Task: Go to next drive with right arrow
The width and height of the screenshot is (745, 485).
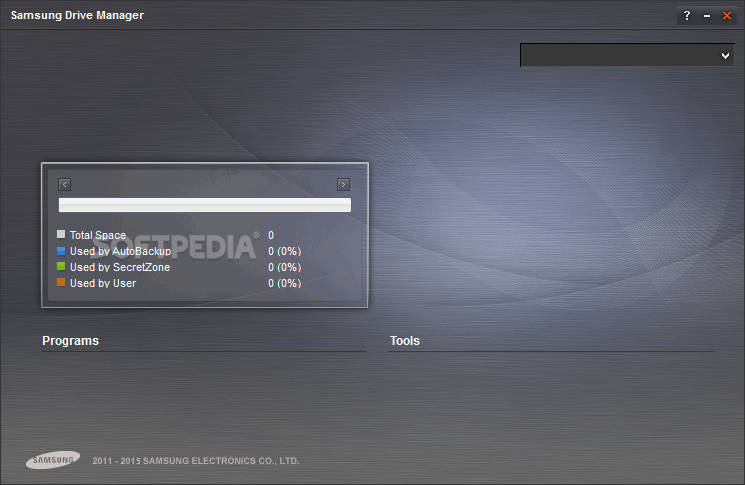Action: 344,184
